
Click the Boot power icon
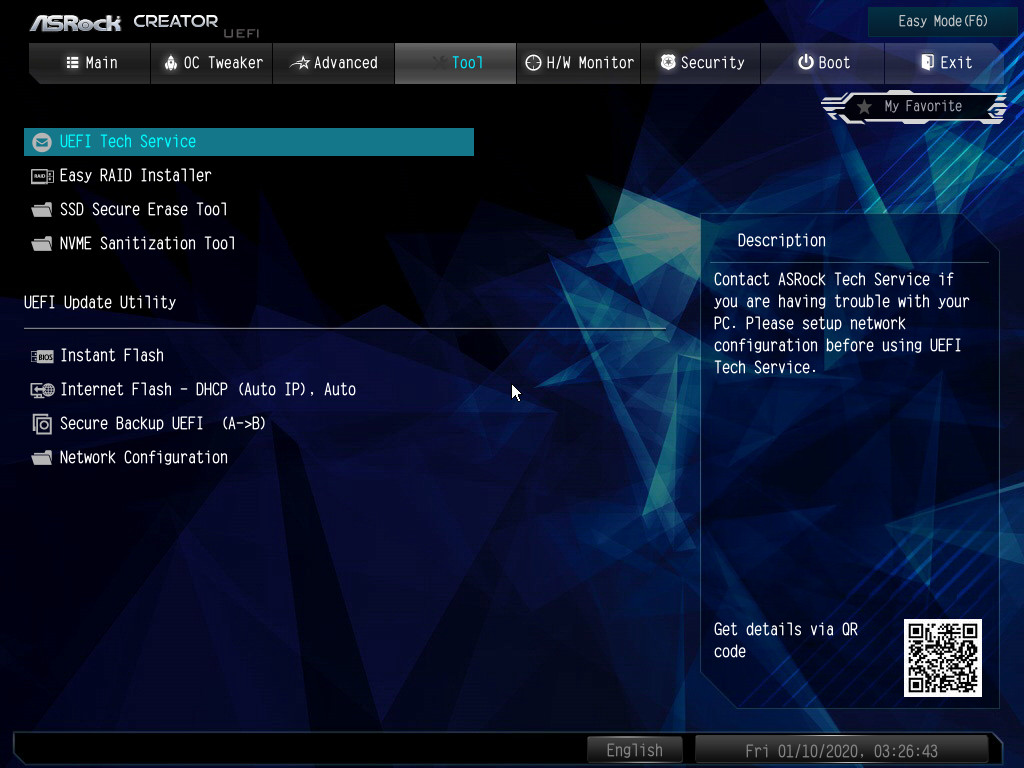click(x=806, y=62)
